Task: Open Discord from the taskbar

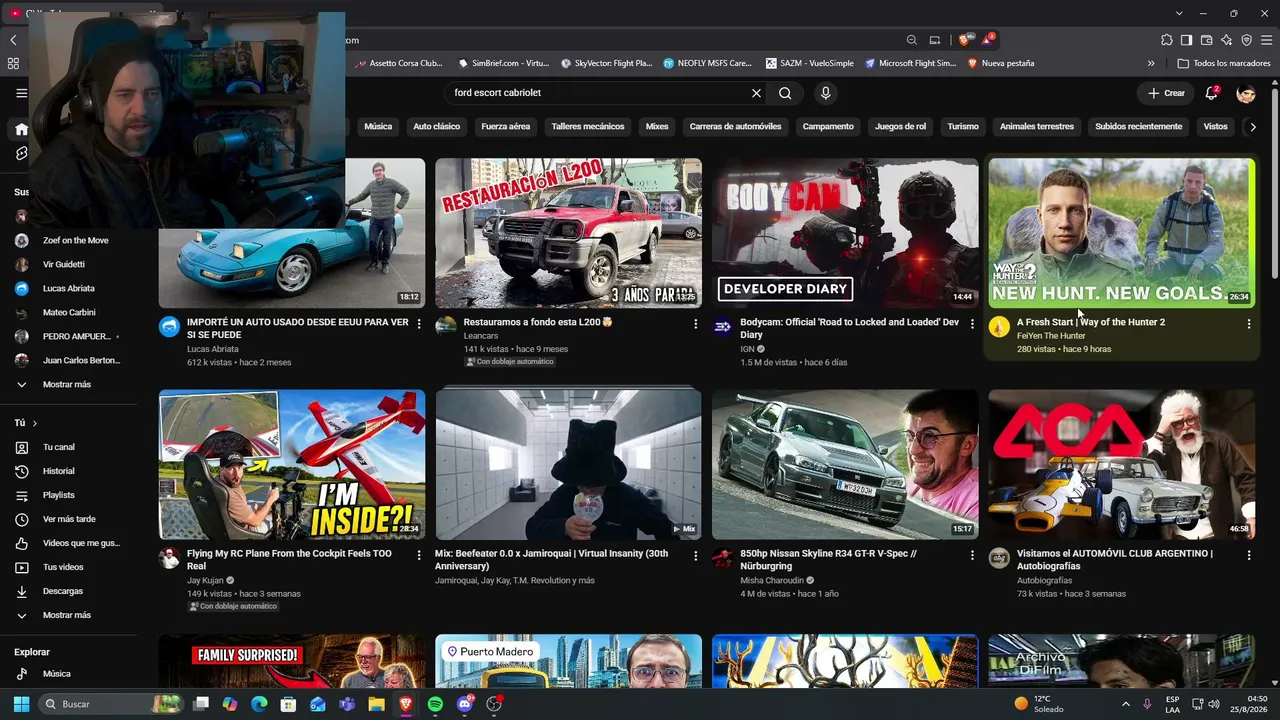Action: coord(464,704)
